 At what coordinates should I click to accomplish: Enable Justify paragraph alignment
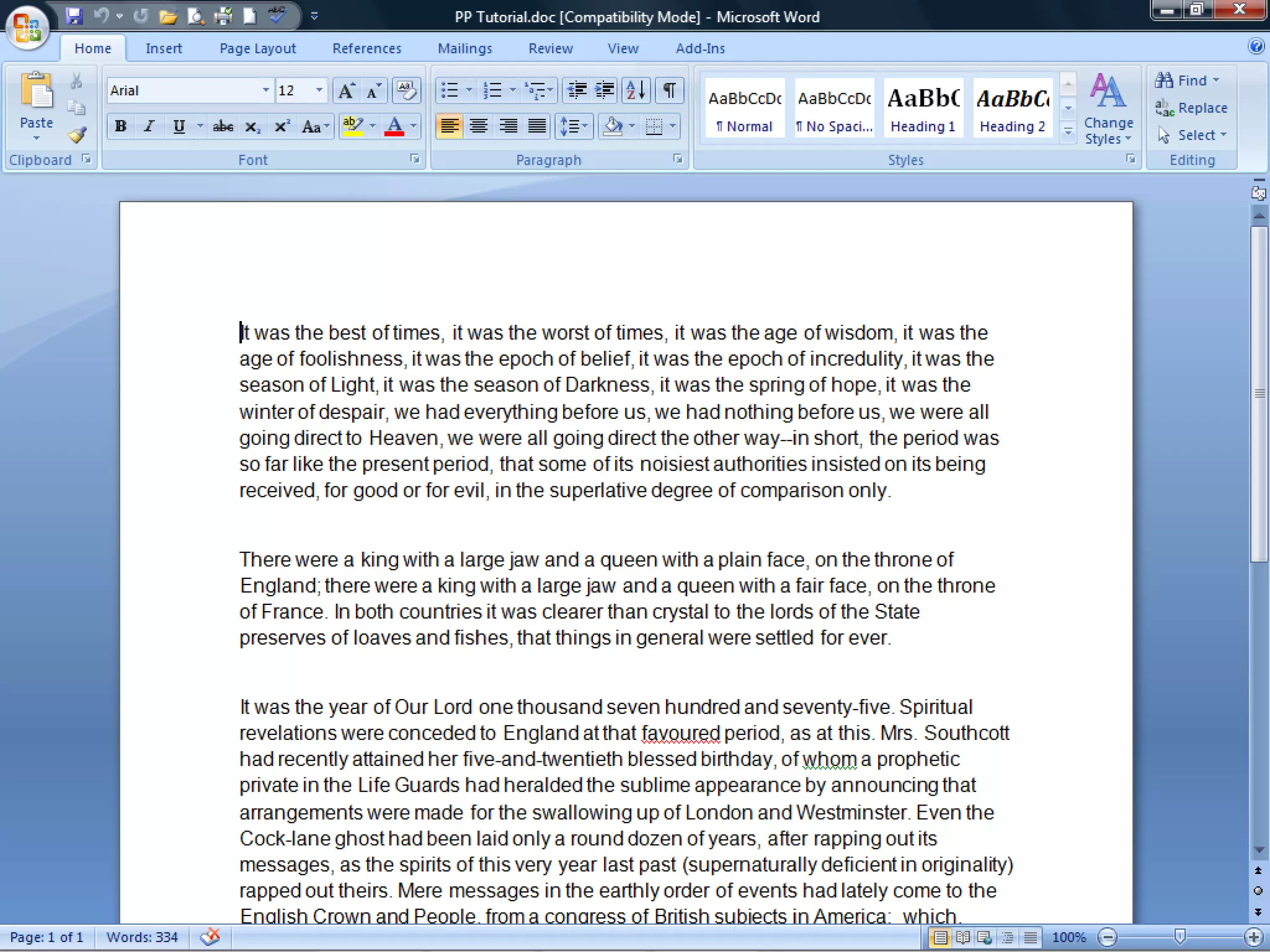537,126
